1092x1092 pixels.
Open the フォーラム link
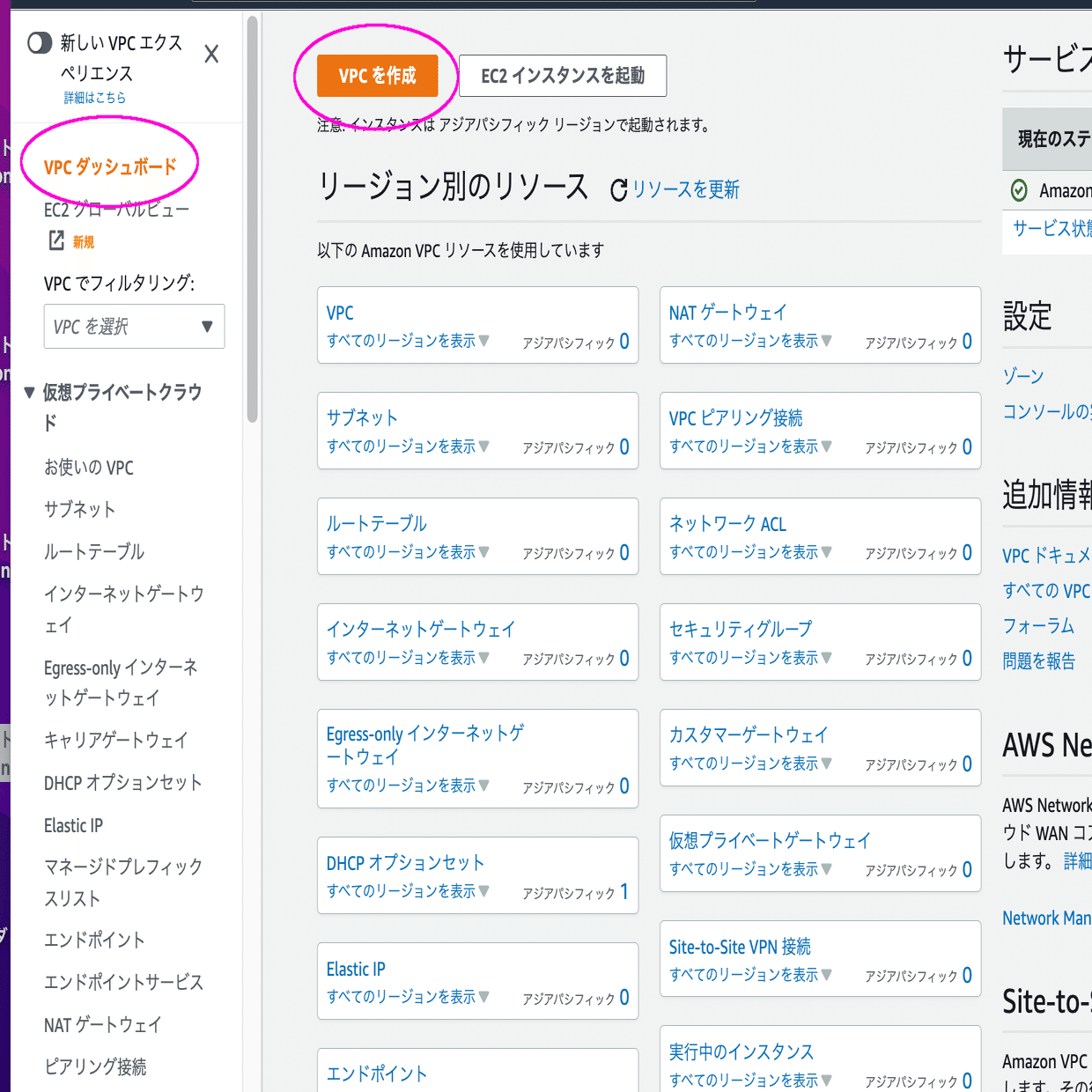1038,625
